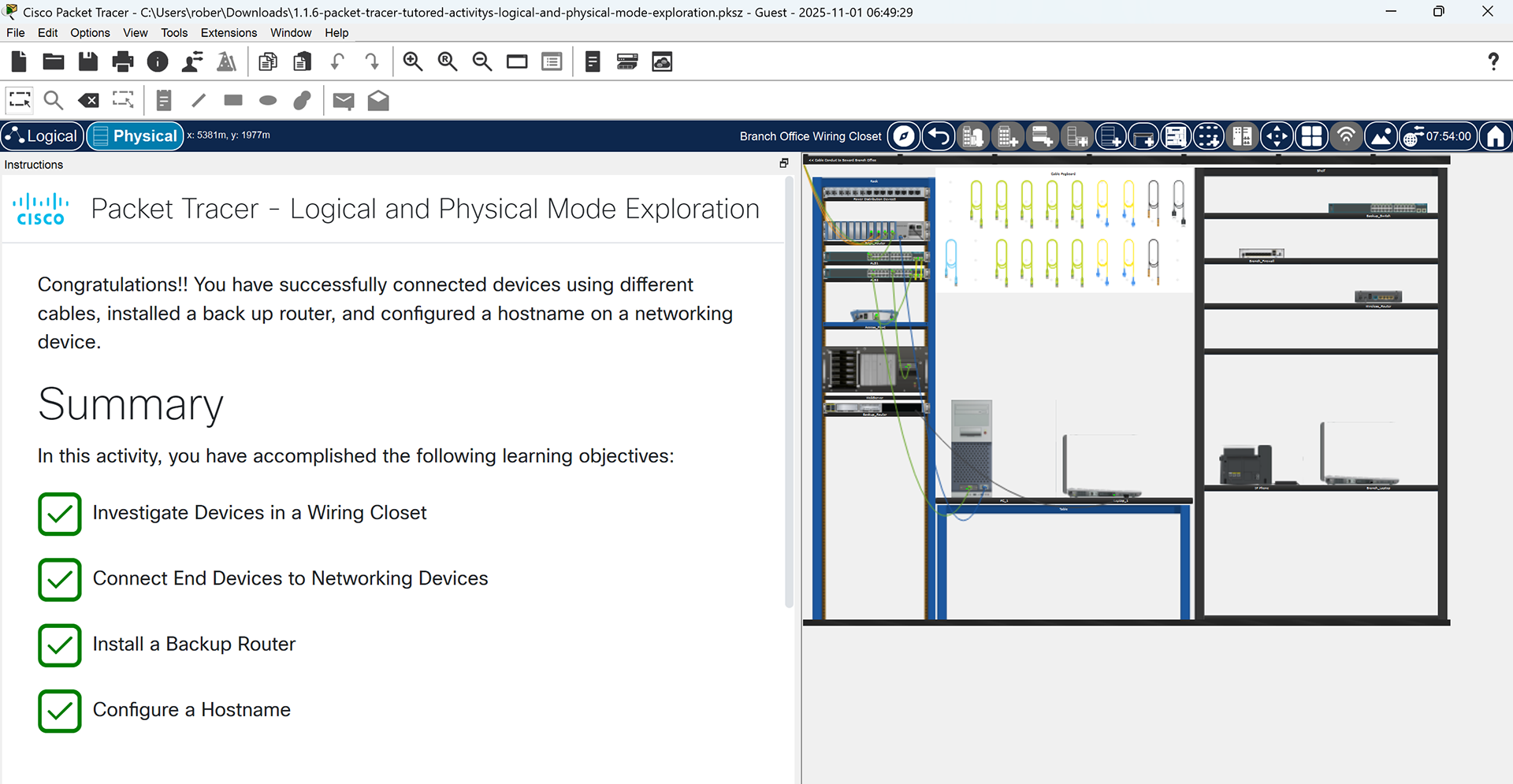Open the user profile icon
The height and width of the screenshot is (784, 1513).
coord(192,61)
